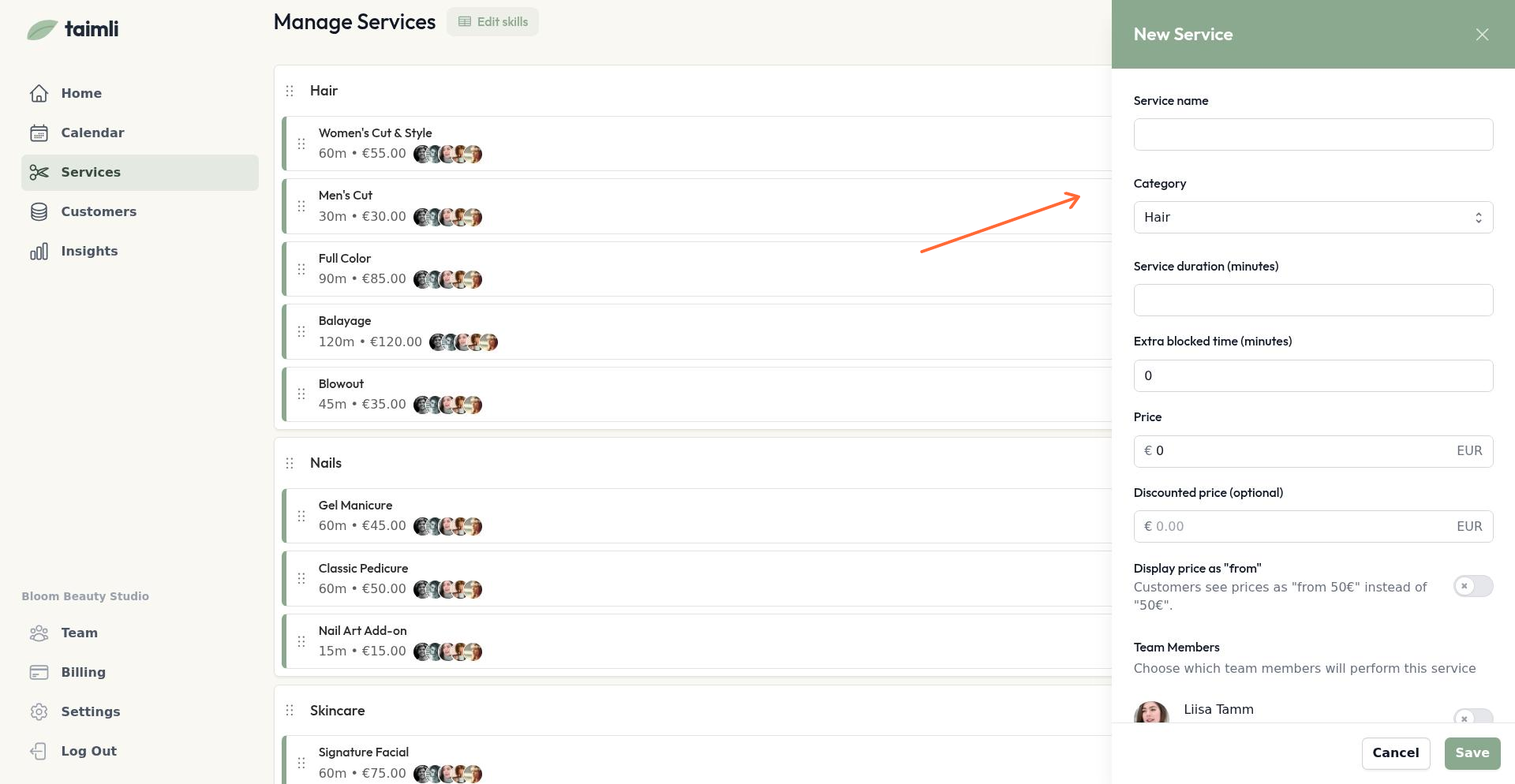Click the Cancel button

click(1395, 753)
